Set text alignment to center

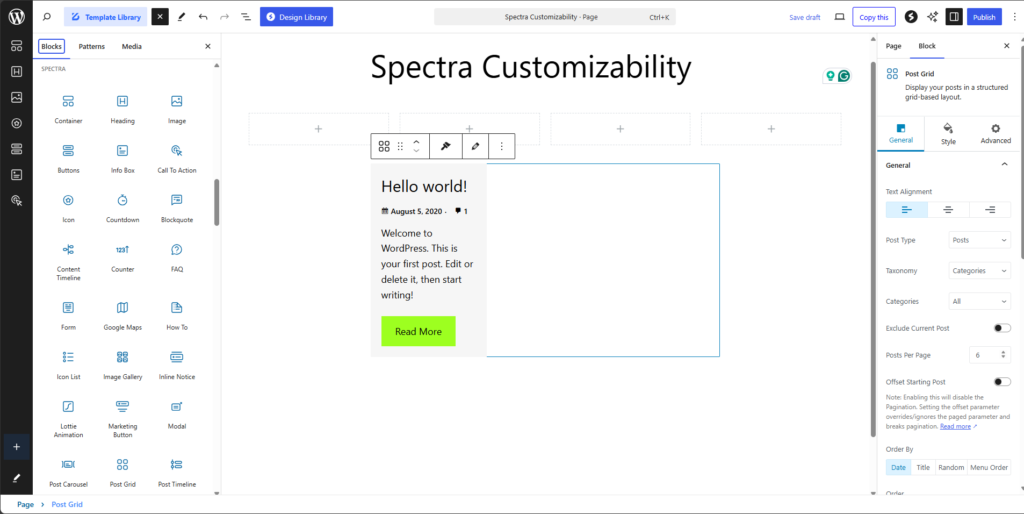(x=948, y=210)
